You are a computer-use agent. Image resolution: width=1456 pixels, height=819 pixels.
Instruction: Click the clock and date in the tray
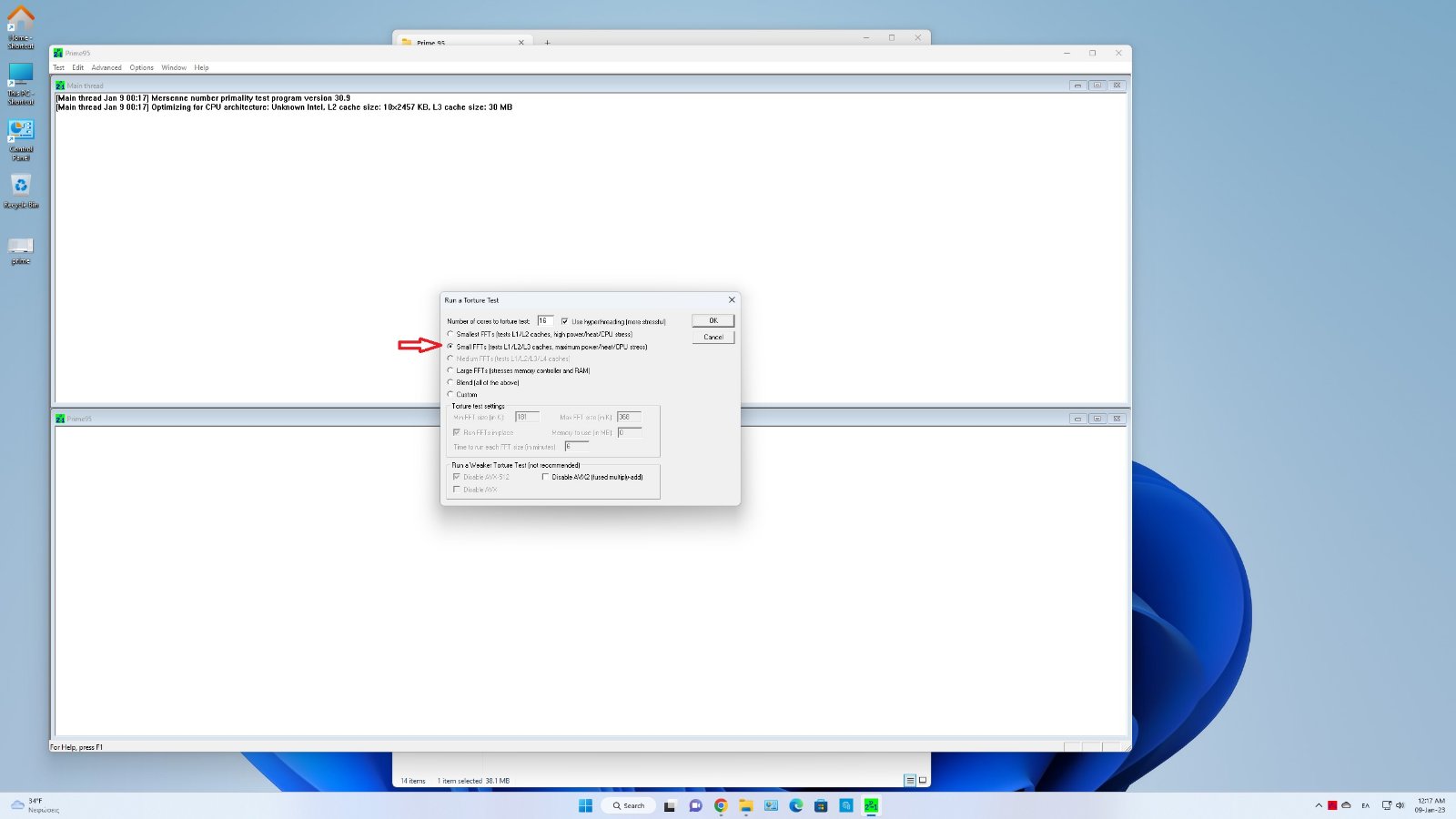click(1431, 805)
